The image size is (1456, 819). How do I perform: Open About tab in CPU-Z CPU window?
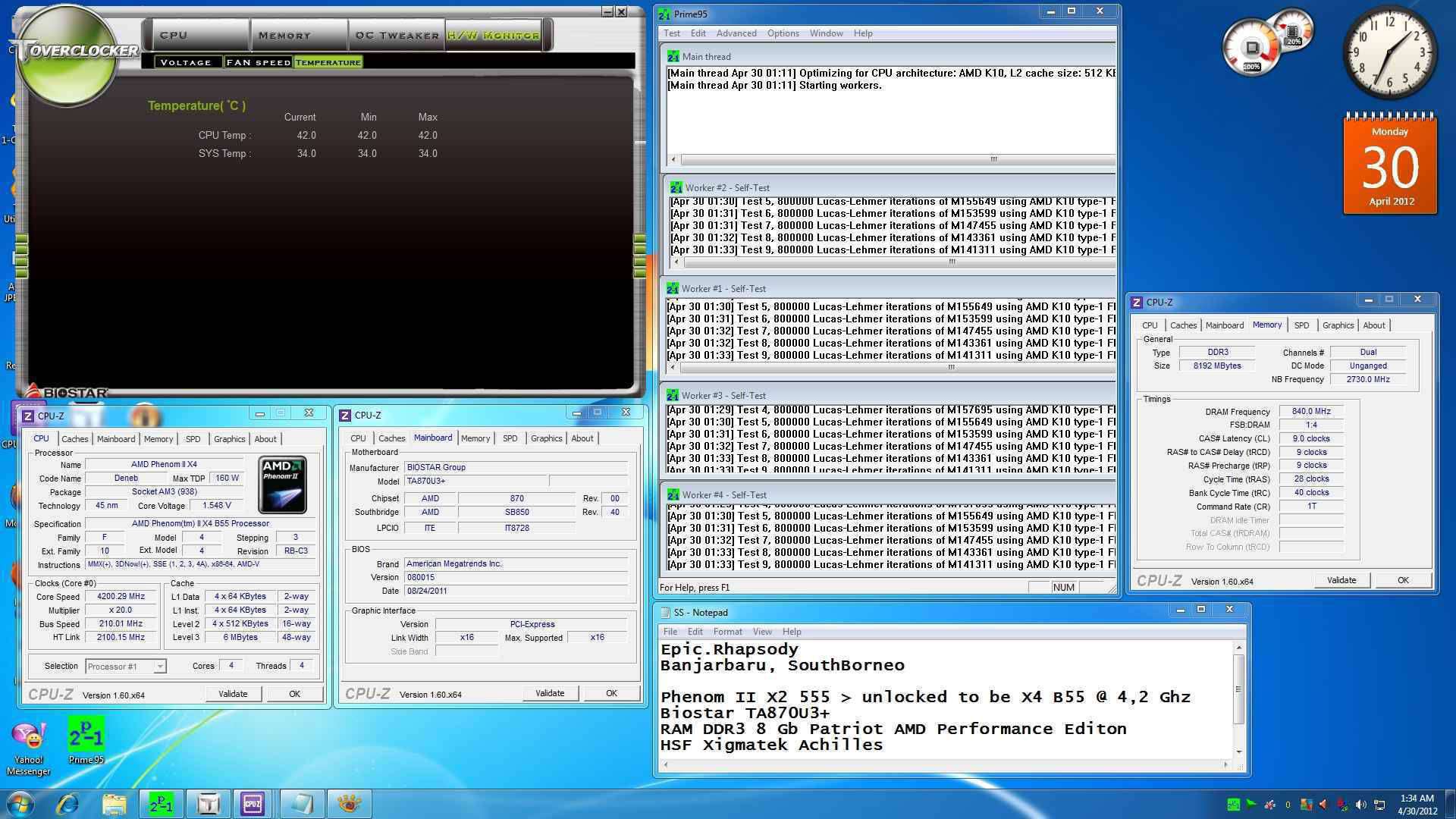265,439
